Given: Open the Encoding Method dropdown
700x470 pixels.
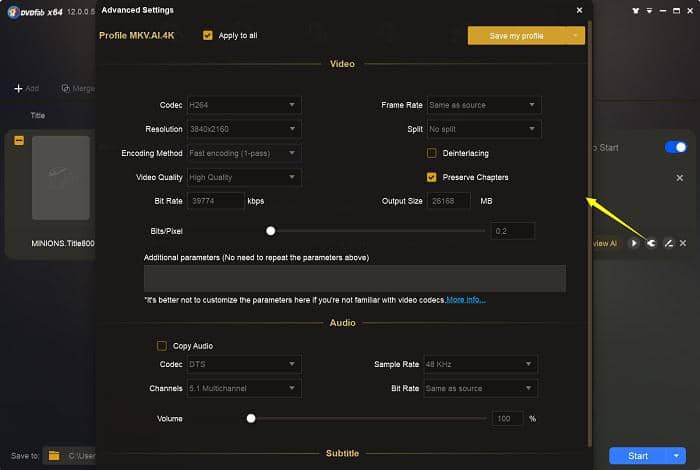Looking at the screenshot, I should point(244,153).
